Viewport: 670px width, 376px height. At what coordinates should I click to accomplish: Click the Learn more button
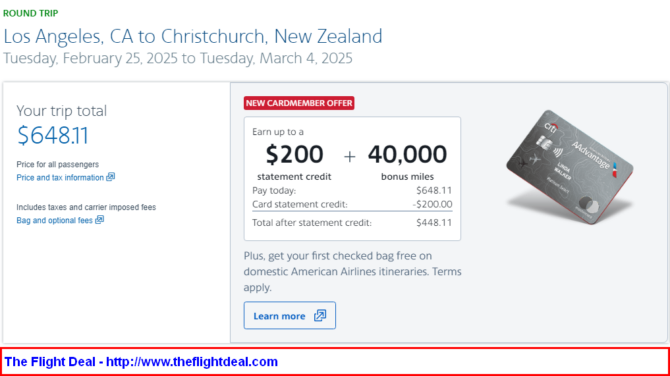tap(290, 315)
